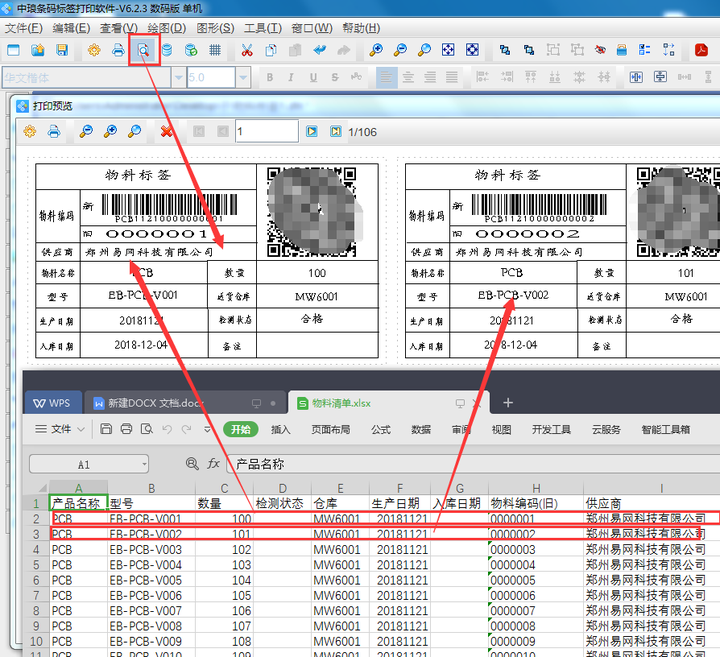Open the database settings icon

click(167, 50)
